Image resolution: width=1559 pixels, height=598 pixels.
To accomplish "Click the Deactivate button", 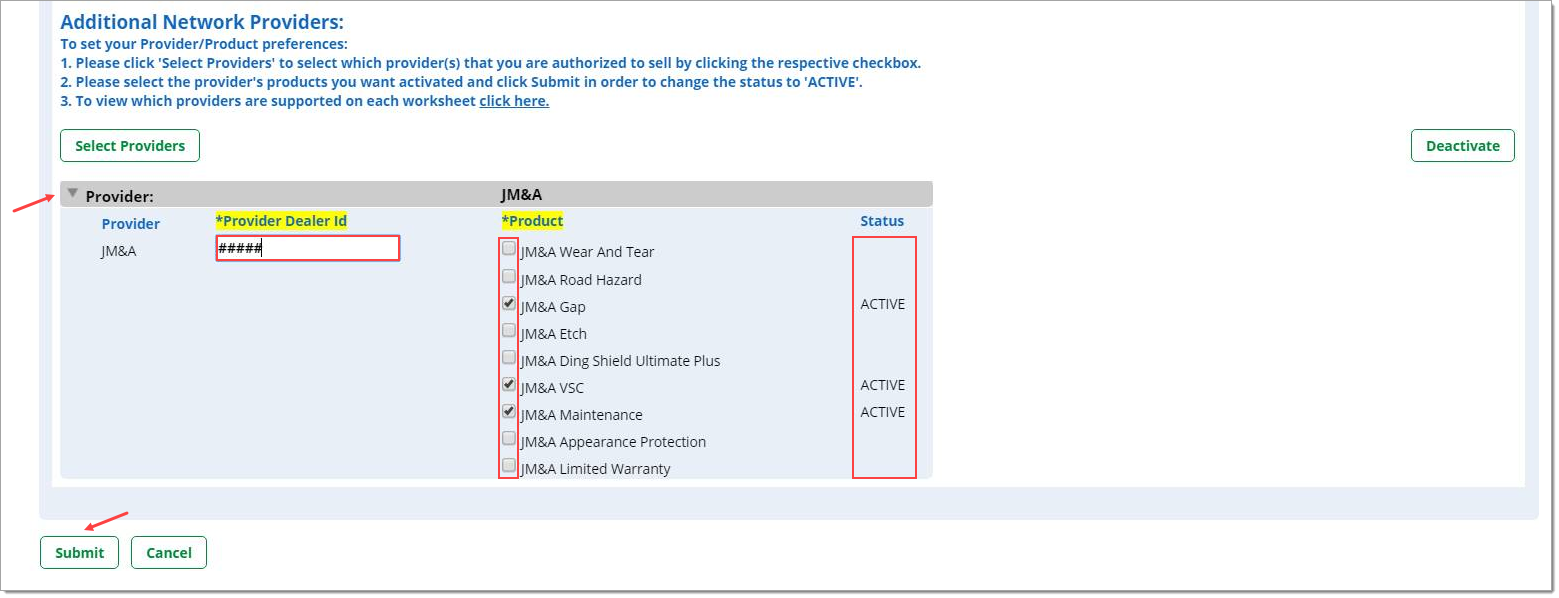I will pos(1462,146).
